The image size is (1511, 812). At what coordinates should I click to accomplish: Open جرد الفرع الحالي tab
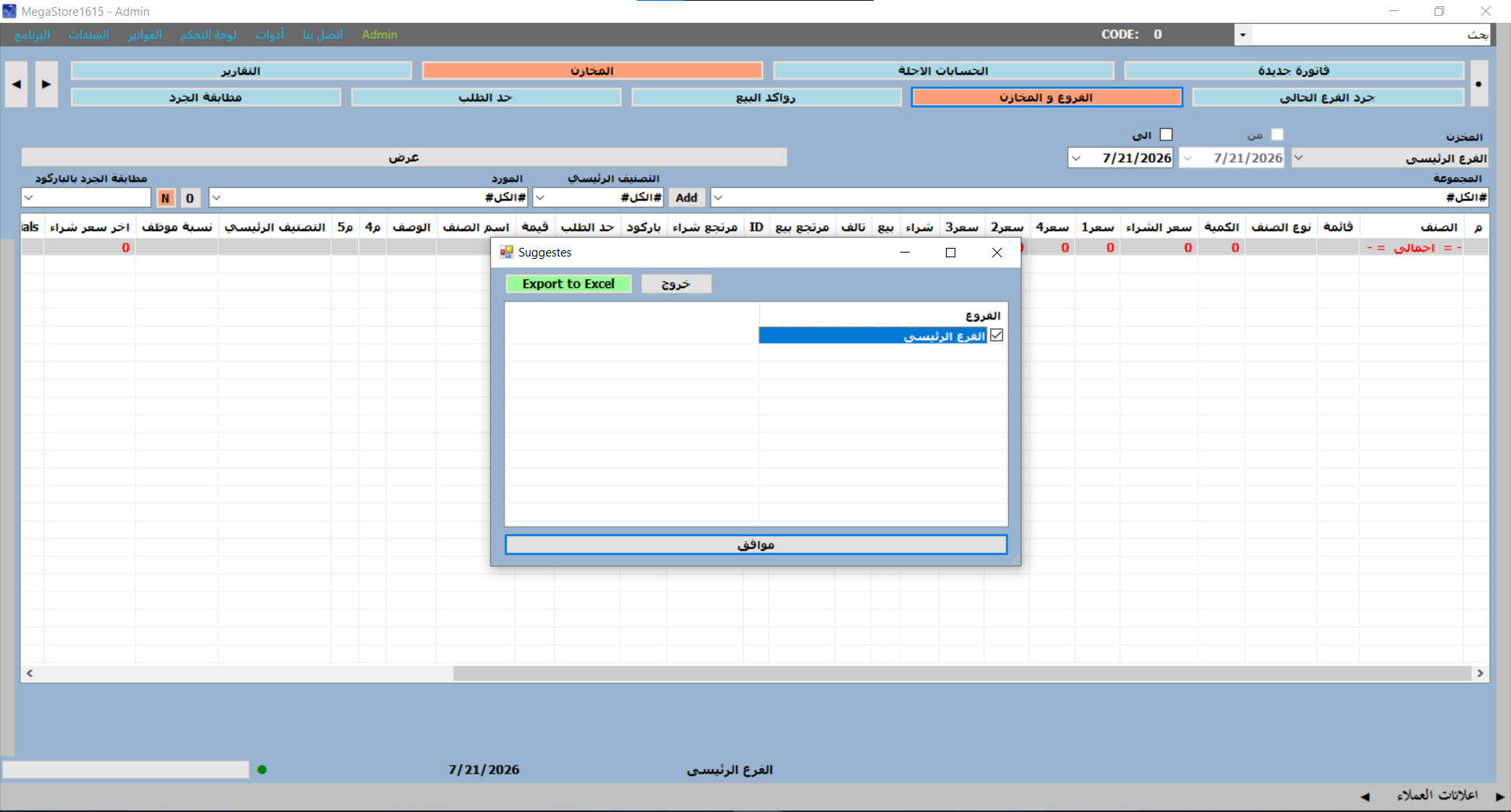1328,98
